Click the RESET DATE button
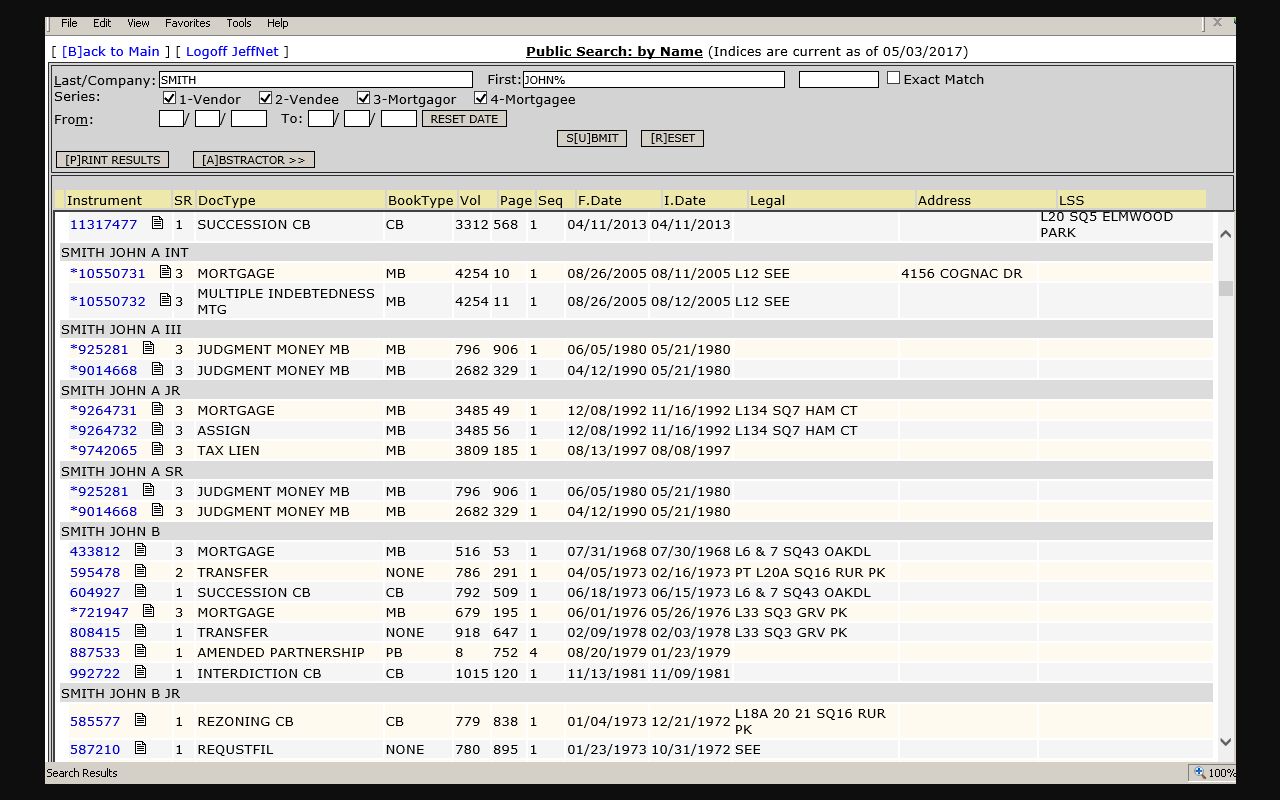 464,118
